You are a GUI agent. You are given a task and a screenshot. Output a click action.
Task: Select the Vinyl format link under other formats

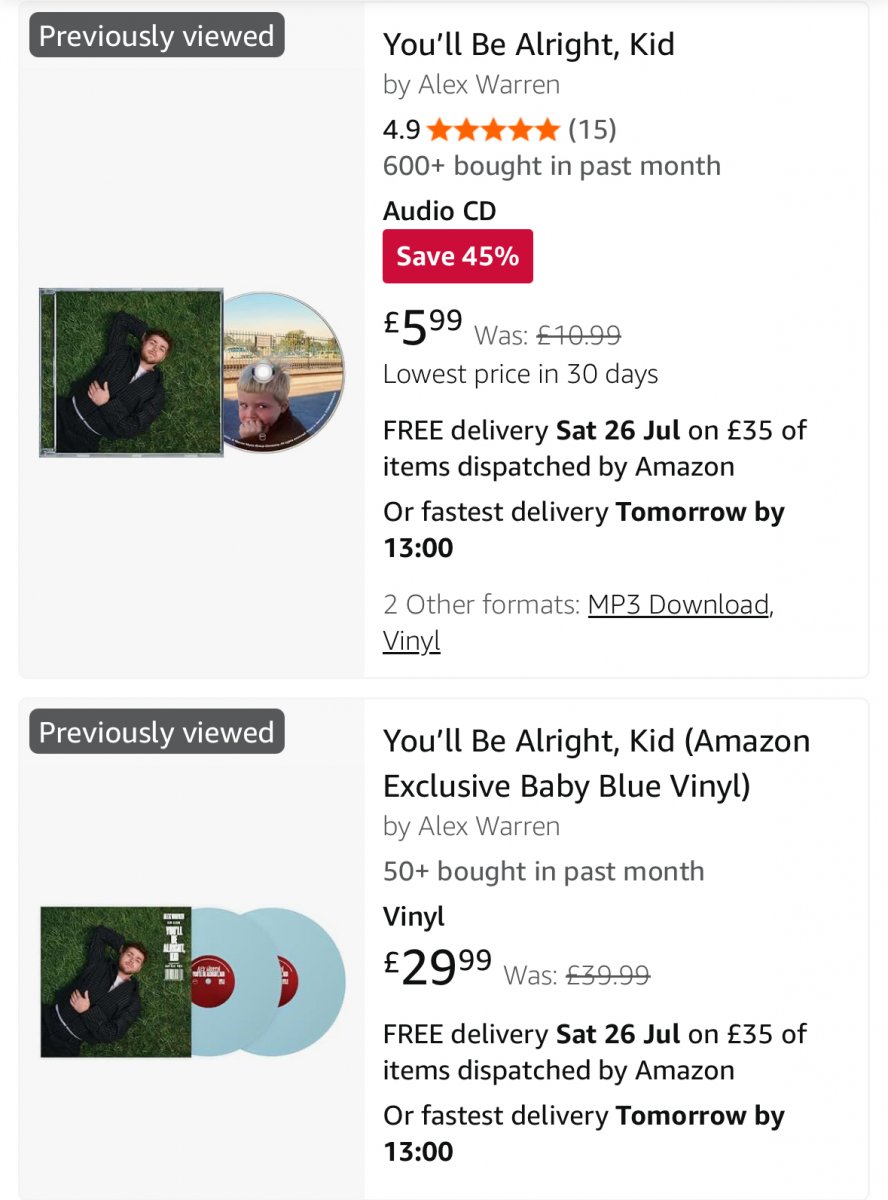pos(411,640)
